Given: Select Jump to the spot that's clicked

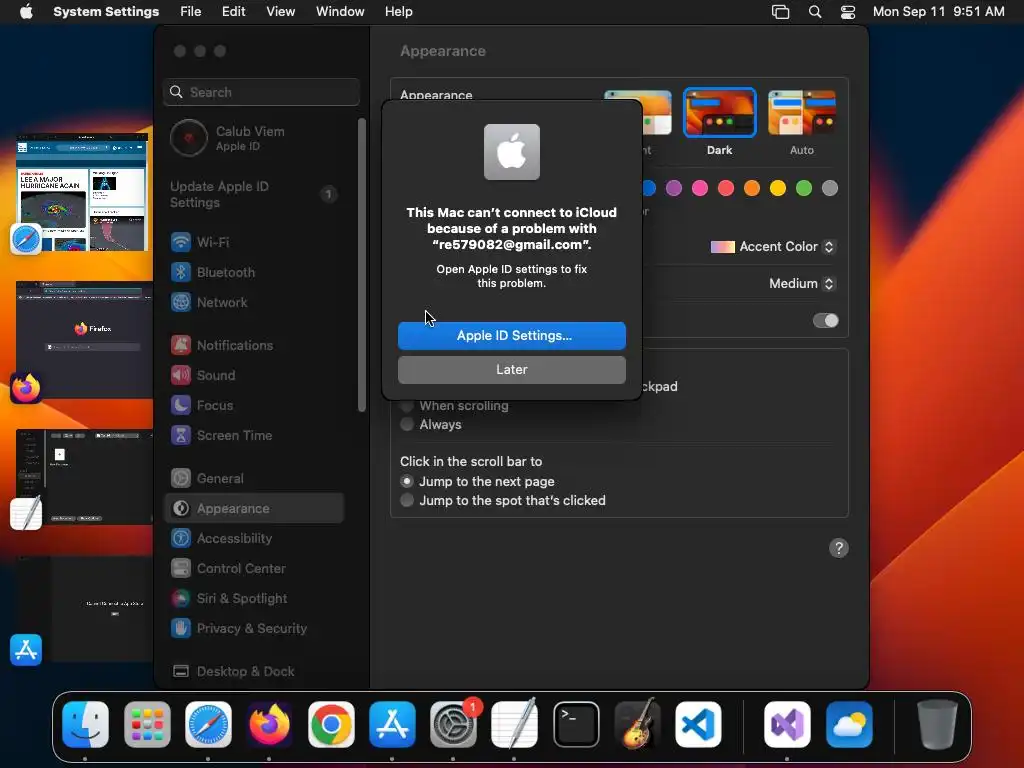Looking at the screenshot, I should tap(406, 500).
